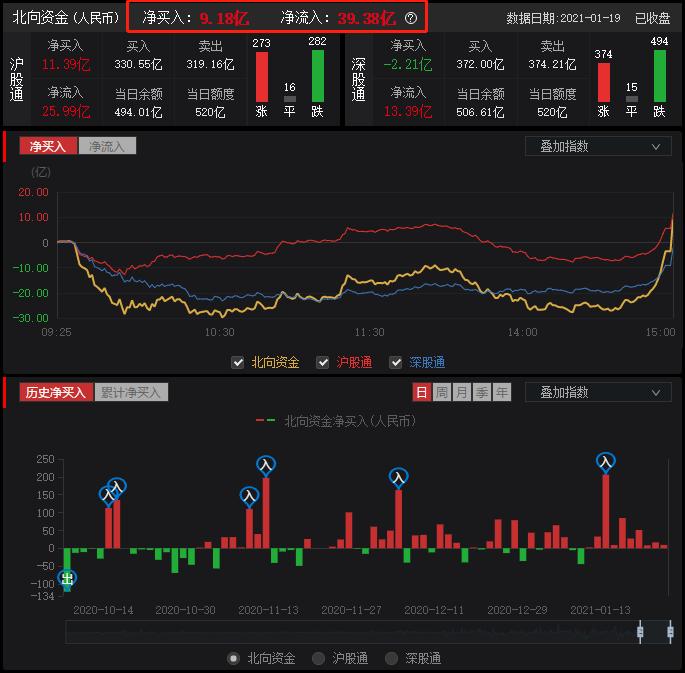
Task: Switch to the 净流入 tab
Action: coord(107,145)
